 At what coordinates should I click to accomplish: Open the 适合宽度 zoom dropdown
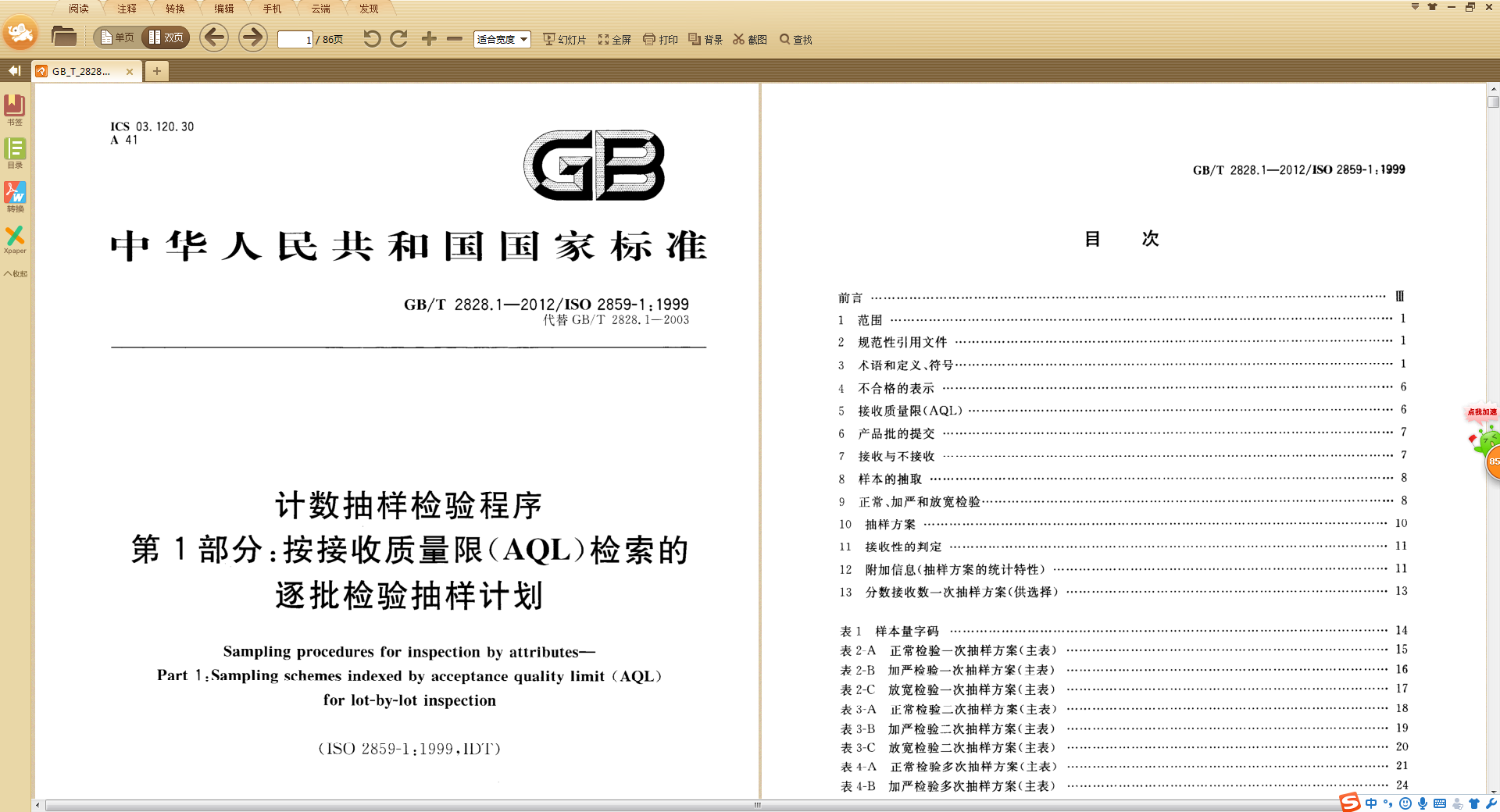(502, 40)
